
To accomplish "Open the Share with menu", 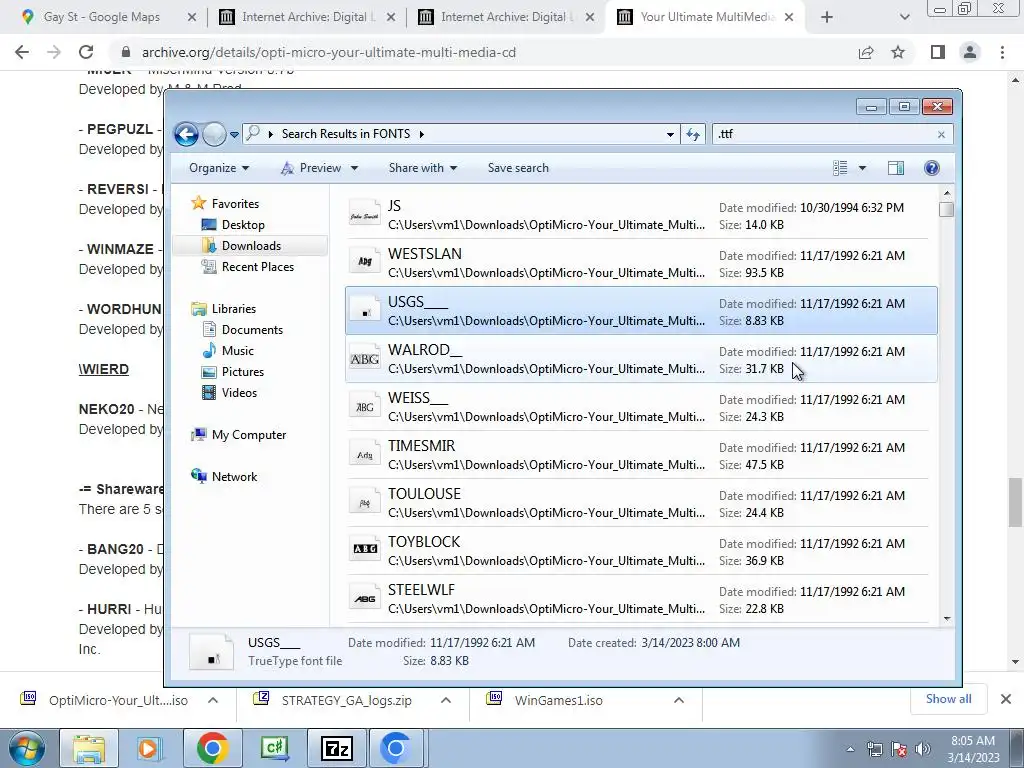I will tap(423, 168).
